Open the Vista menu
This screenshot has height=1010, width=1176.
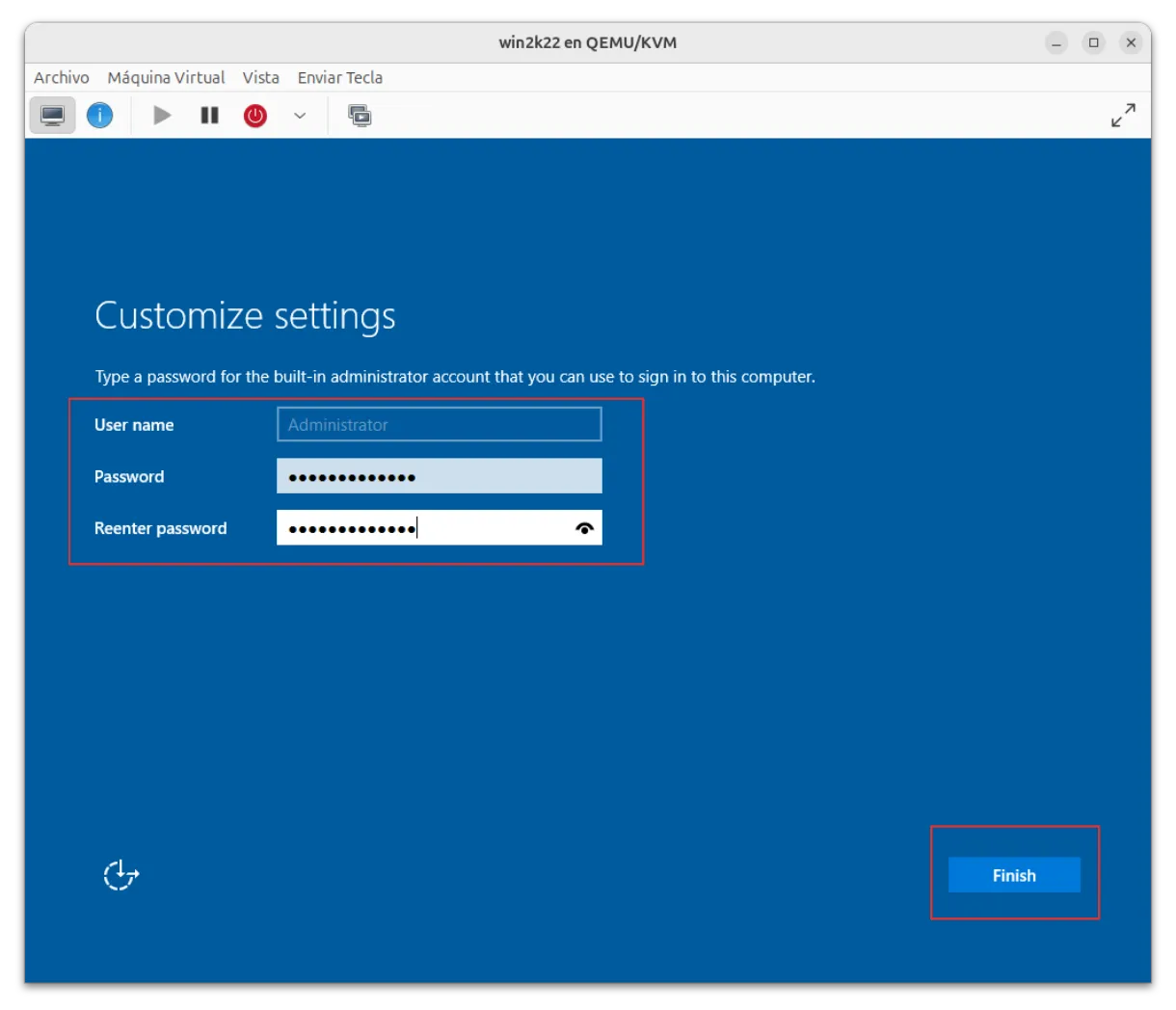260,78
